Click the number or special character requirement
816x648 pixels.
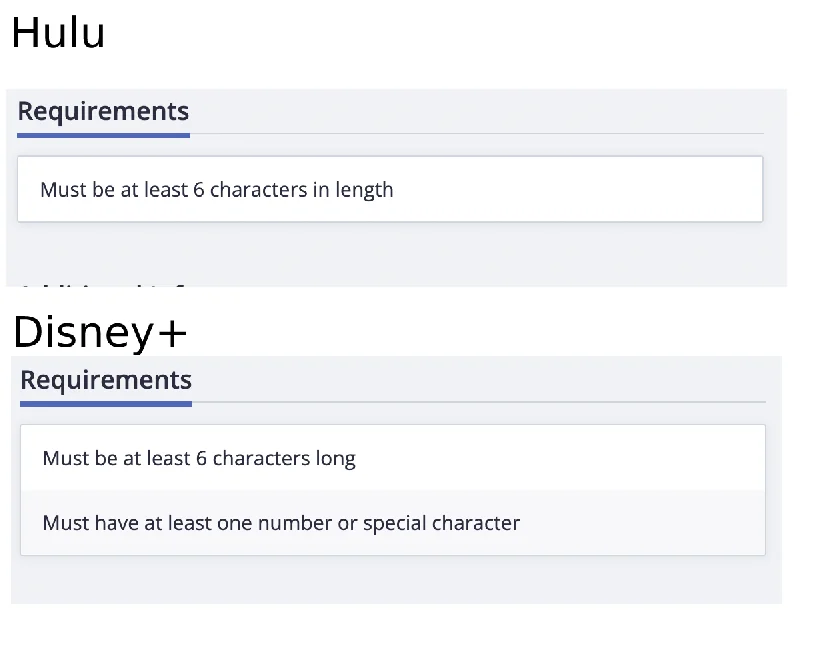click(x=280, y=522)
